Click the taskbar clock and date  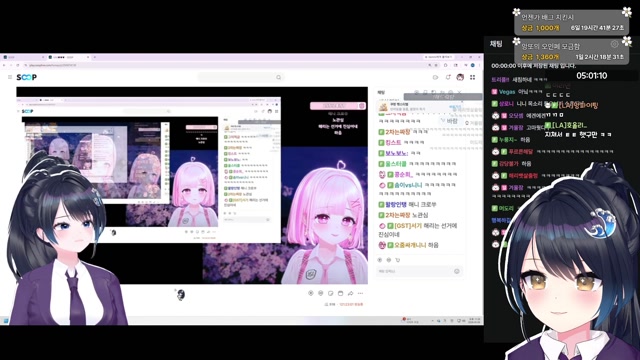click(x=475, y=321)
